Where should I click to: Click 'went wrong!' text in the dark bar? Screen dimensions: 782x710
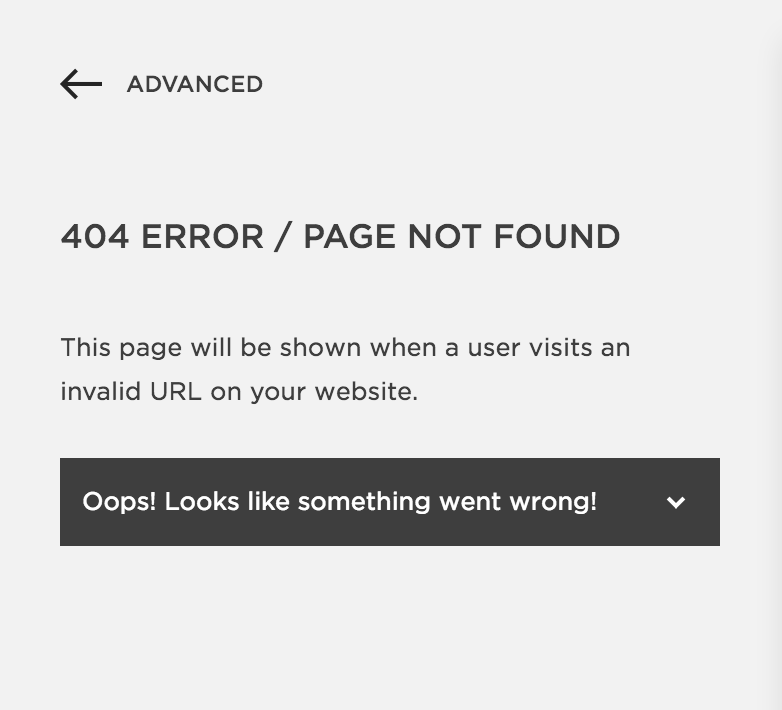[x=518, y=502]
